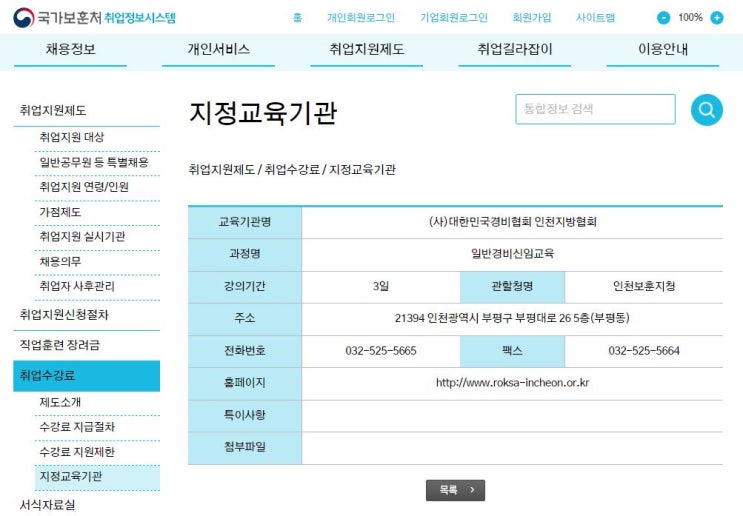Click the phone number 032-525-5665

click(x=381, y=351)
